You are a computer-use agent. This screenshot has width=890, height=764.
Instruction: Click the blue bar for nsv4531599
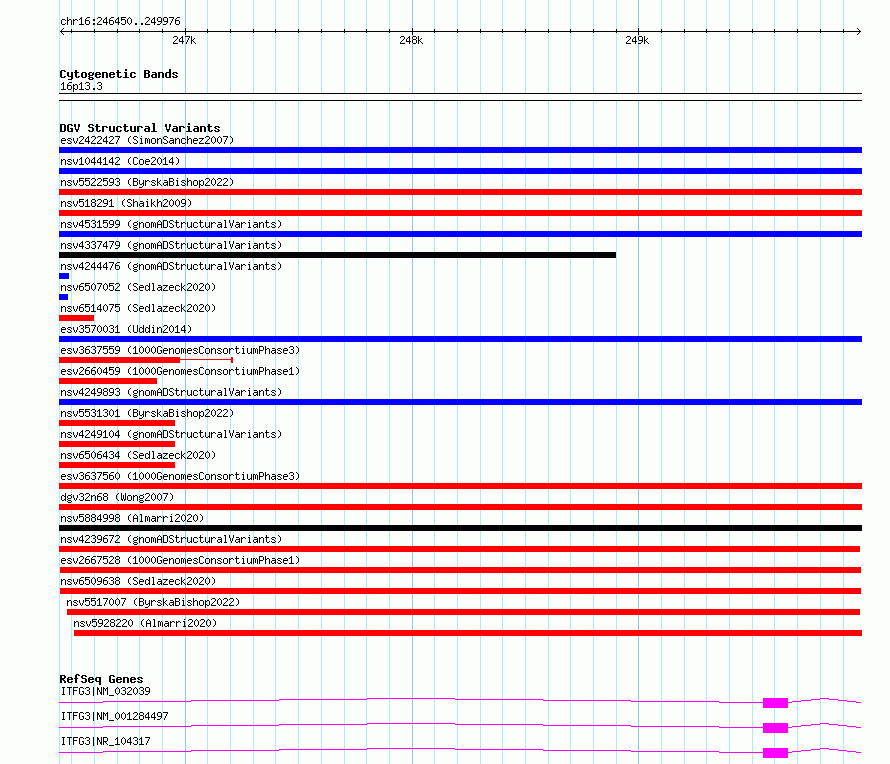tap(460, 234)
